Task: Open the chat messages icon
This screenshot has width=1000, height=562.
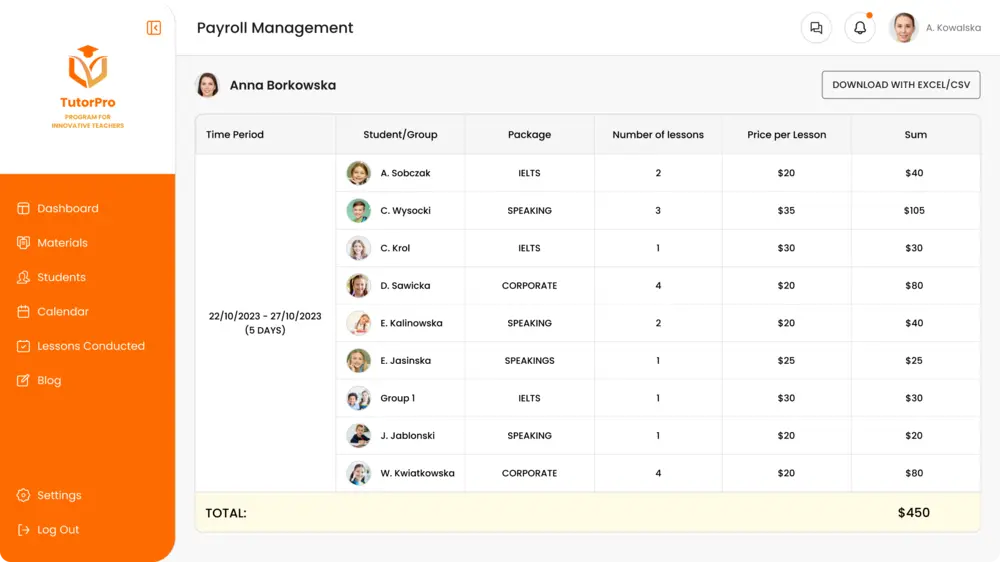Action: (816, 27)
